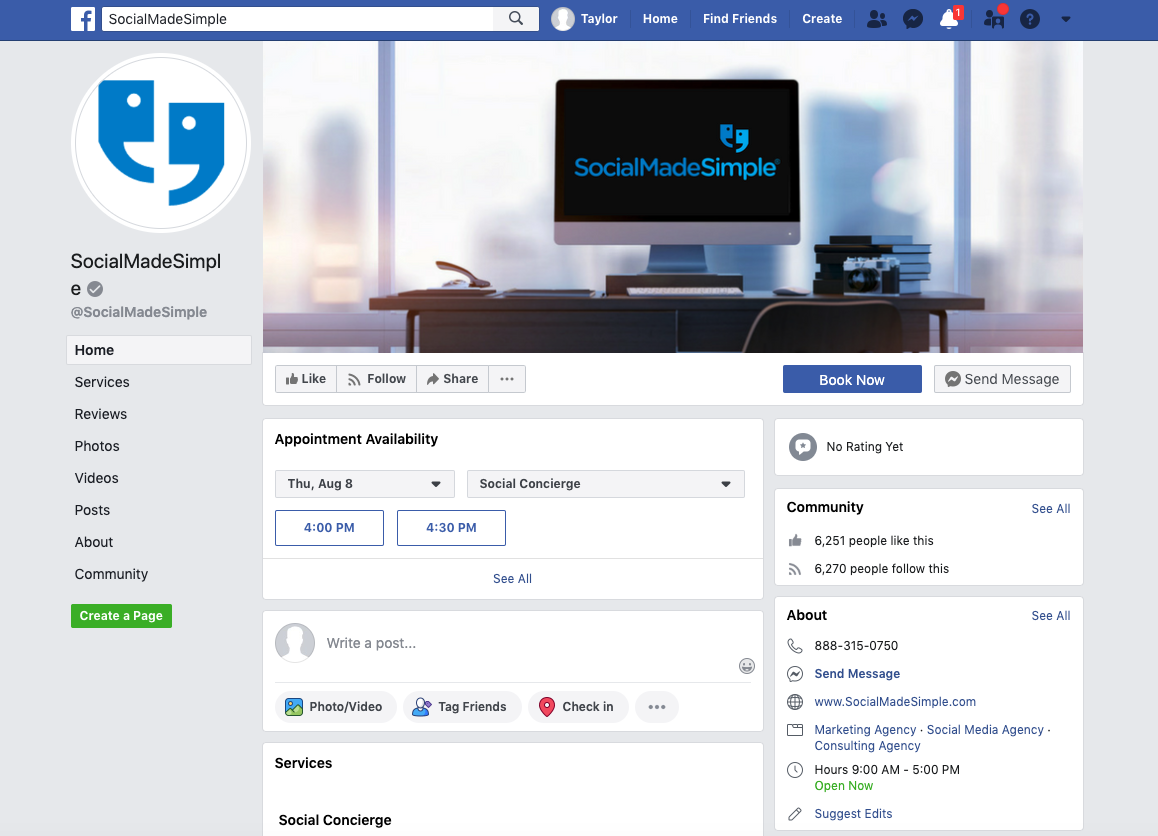1158x836 pixels.
Task: Open Community in the page sidebar
Action: (x=112, y=574)
